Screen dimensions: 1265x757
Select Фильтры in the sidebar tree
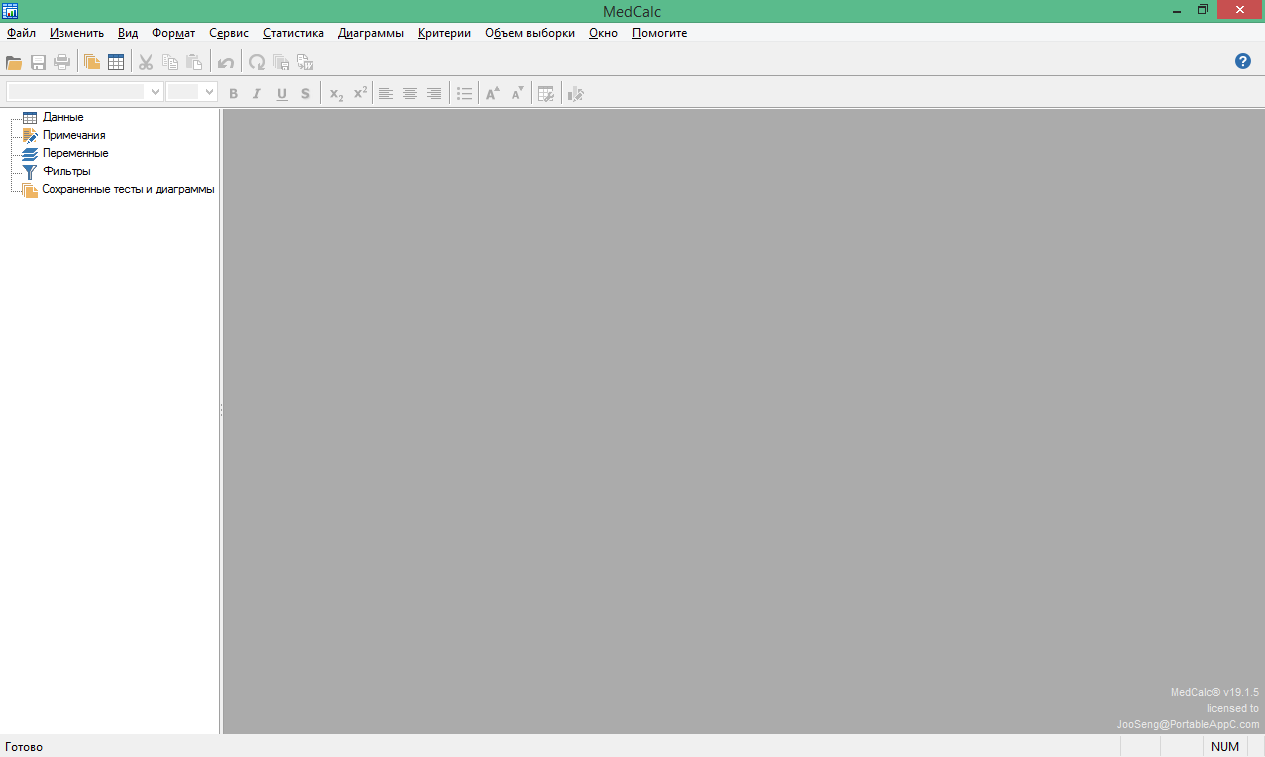click(66, 171)
